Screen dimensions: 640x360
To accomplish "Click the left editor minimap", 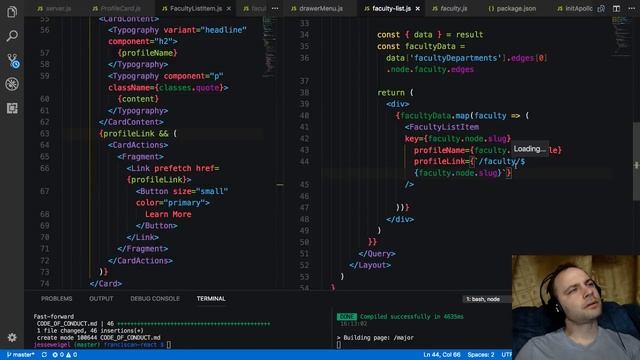I will tap(268, 47).
